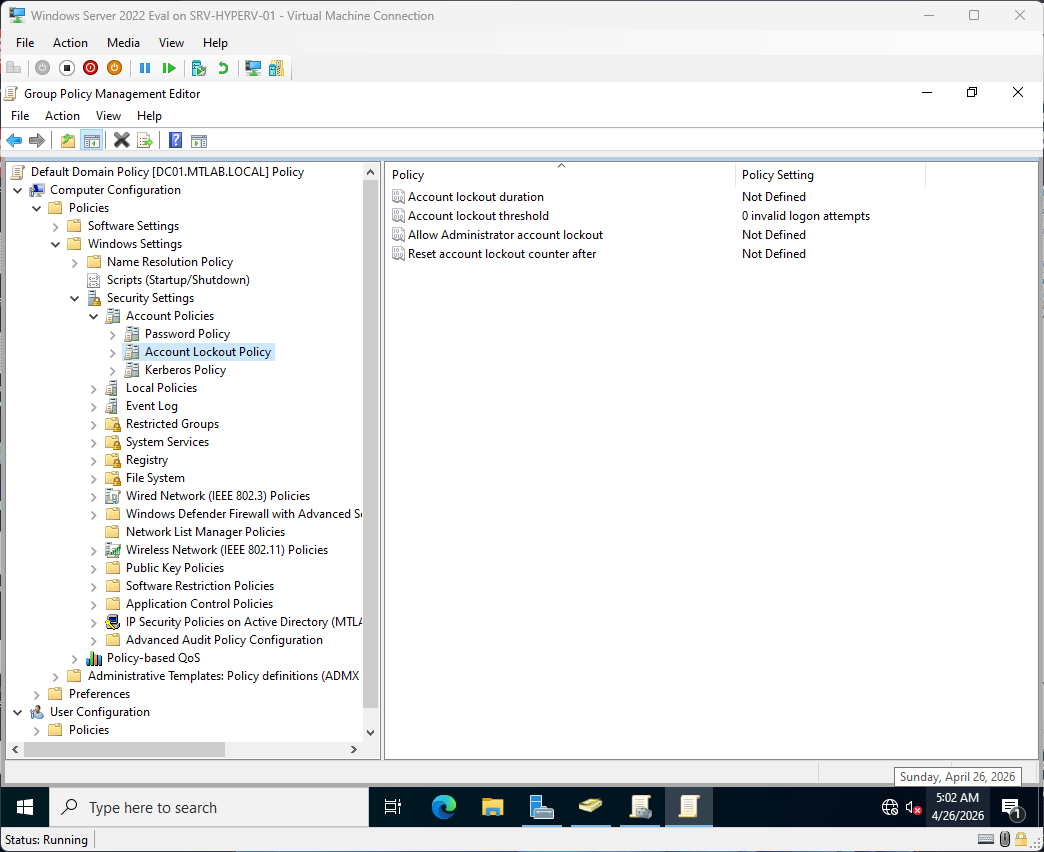Open the VM Connection Media menu

(x=123, y=43)
